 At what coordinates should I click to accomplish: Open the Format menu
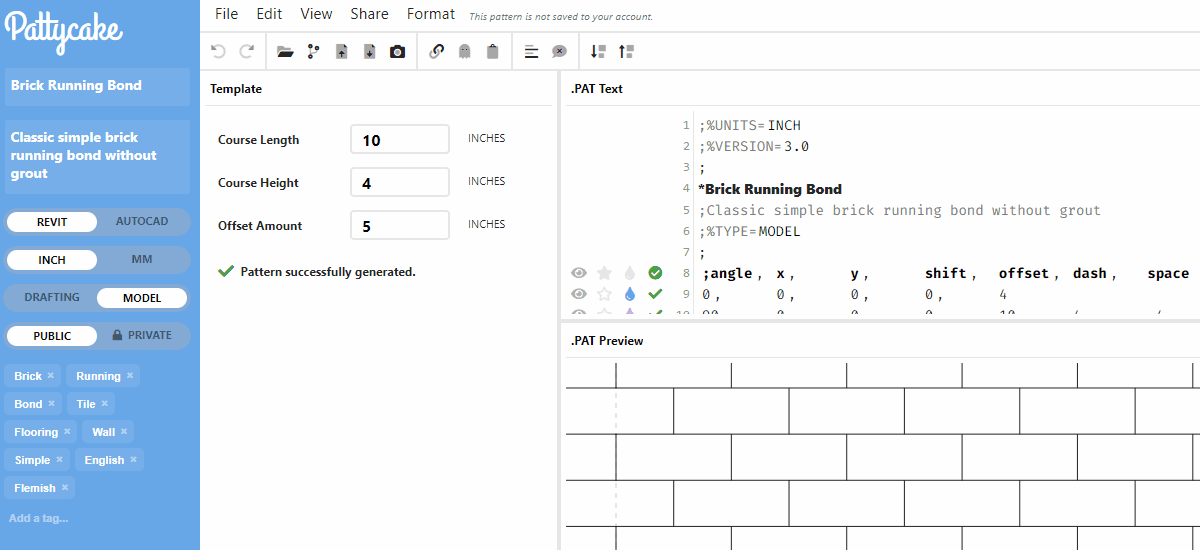tap(431, 14)
